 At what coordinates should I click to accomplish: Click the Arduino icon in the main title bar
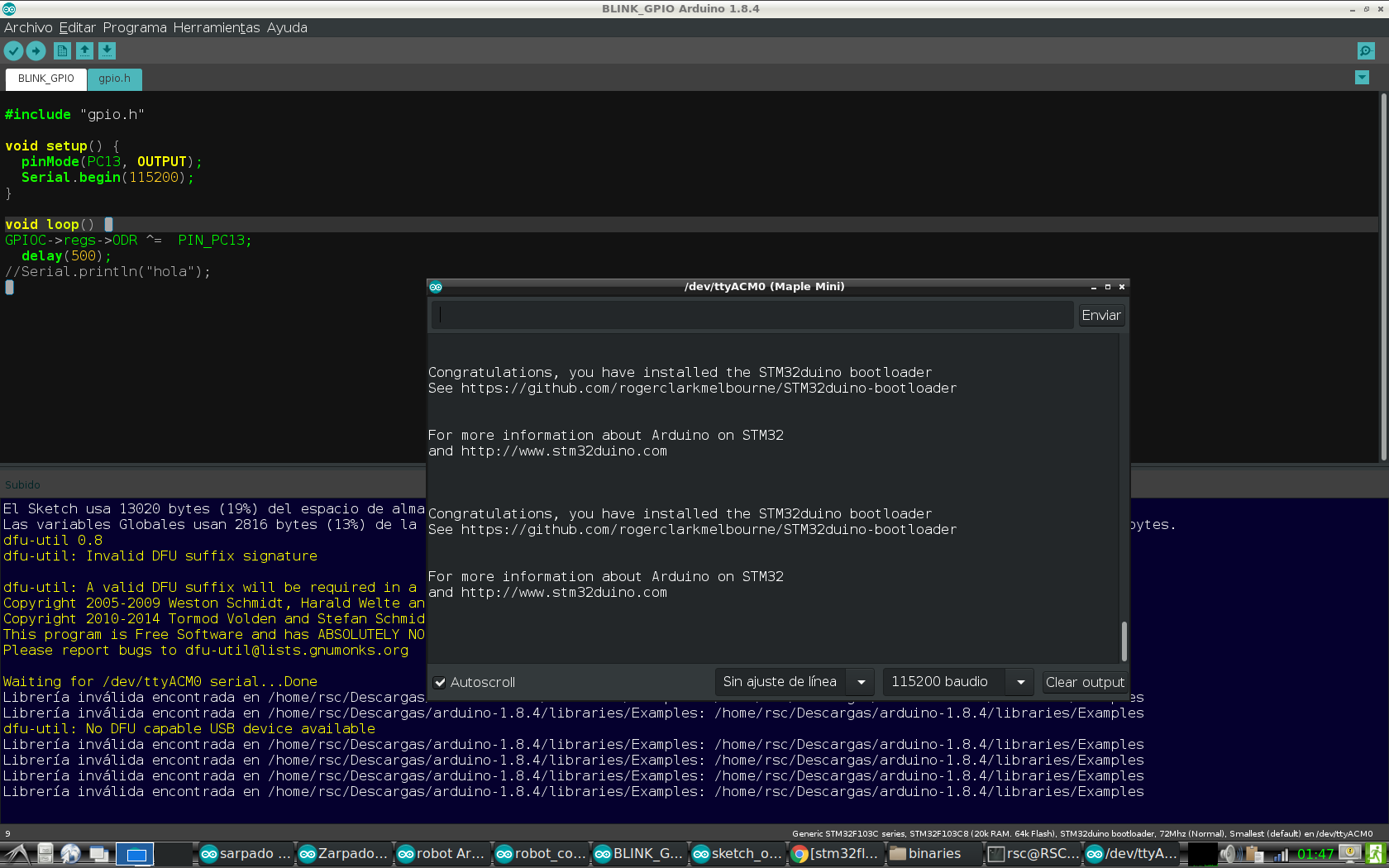(x=9, y=9)
